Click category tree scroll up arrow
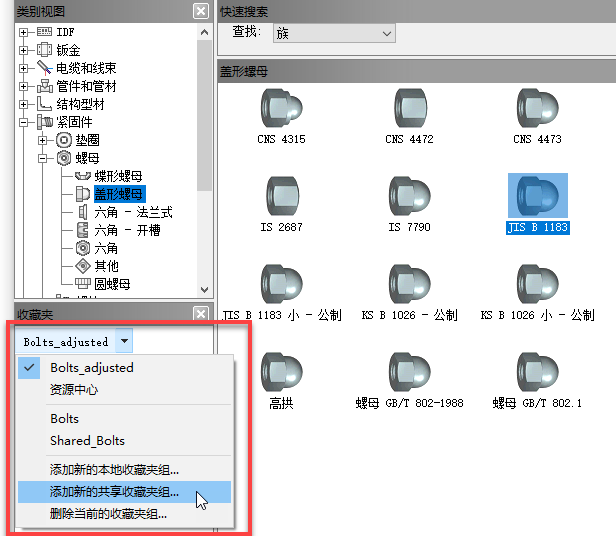This screenshot has width=616, height=536. [204, 32]
